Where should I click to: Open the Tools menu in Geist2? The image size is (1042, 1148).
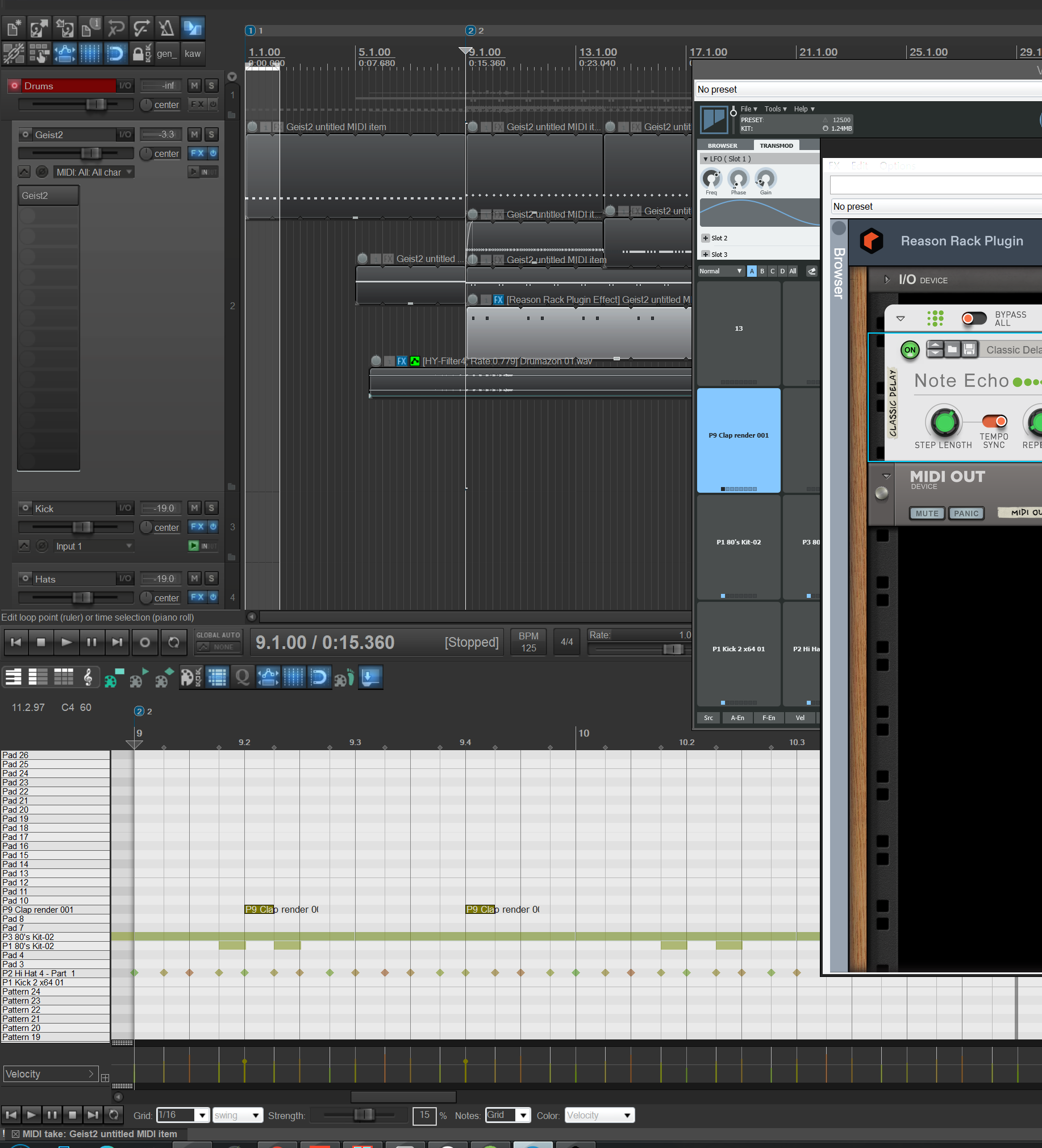[776, 109]
